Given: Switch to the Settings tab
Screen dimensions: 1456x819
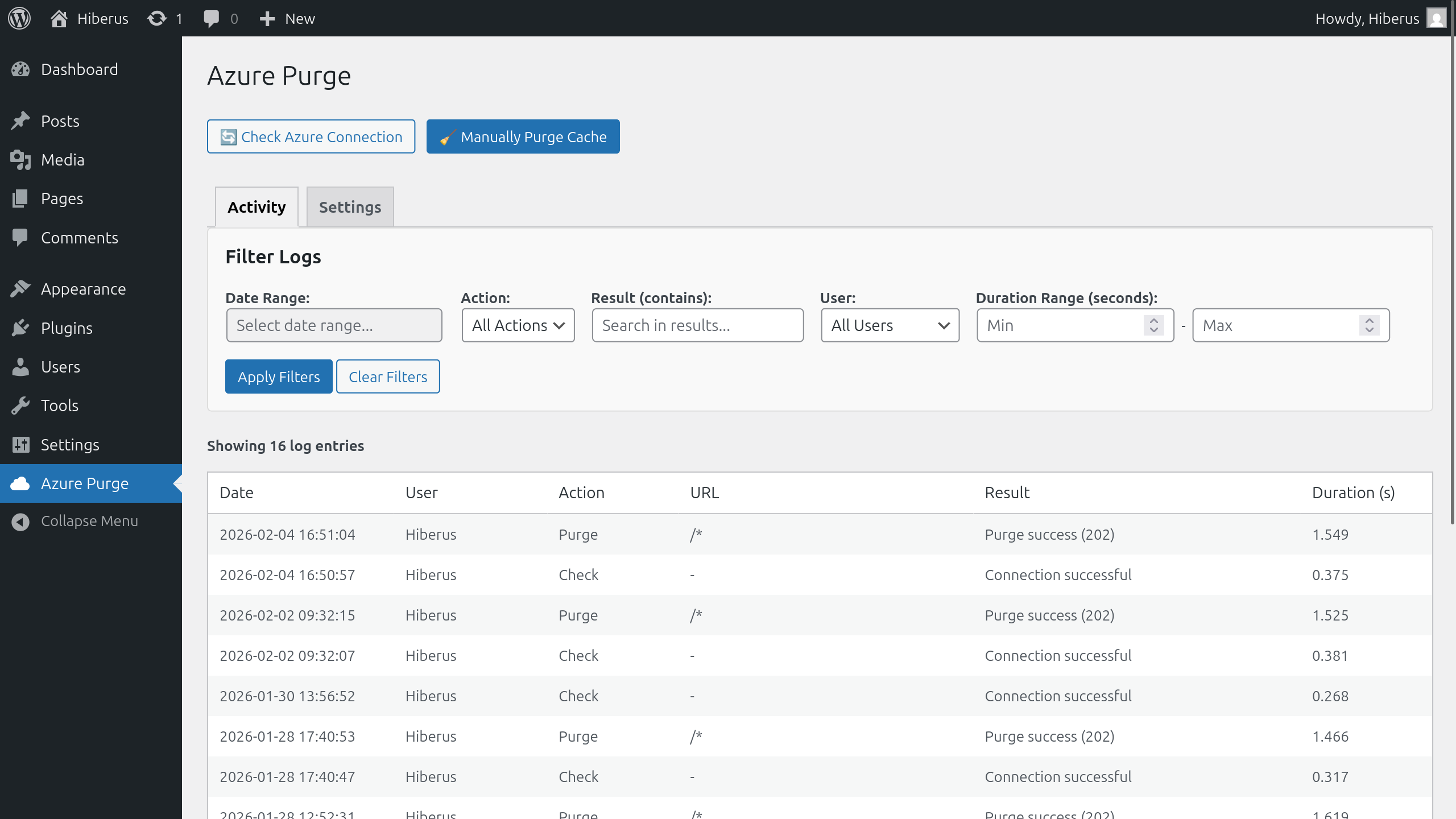Looking at the screenshot, I should [350, 207].
